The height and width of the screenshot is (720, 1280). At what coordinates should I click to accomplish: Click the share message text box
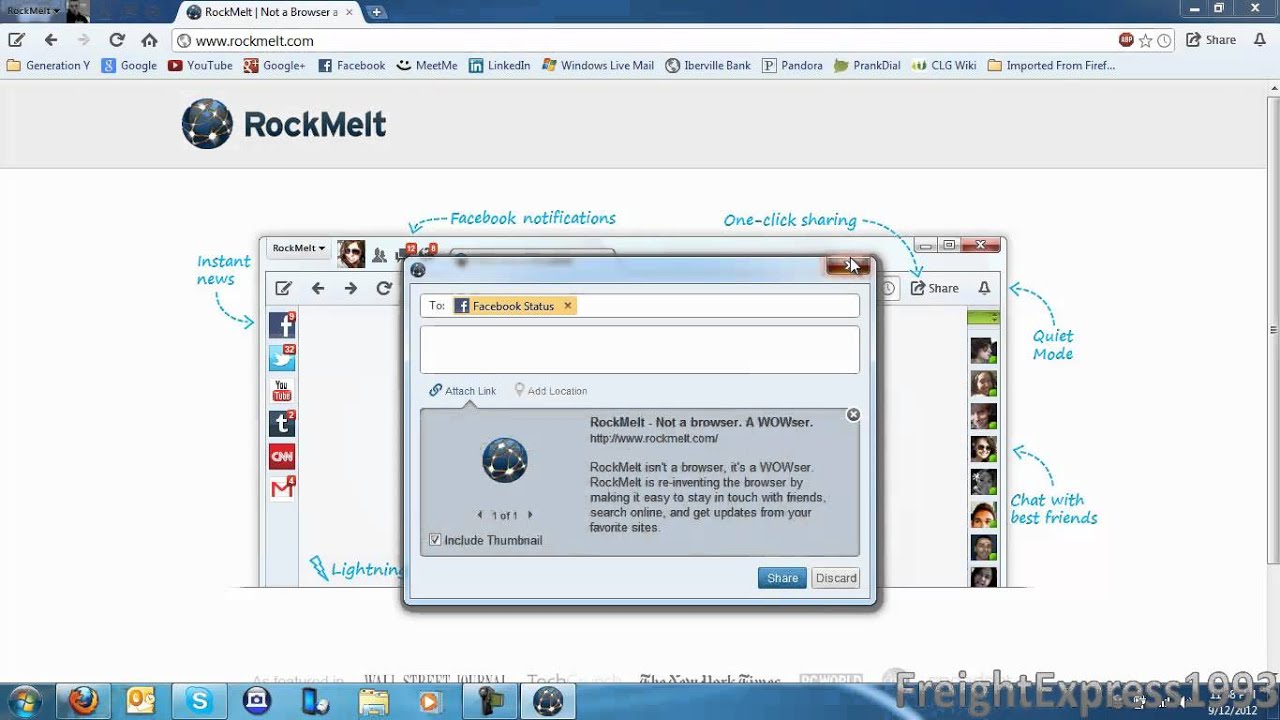(x=640, y=350)
